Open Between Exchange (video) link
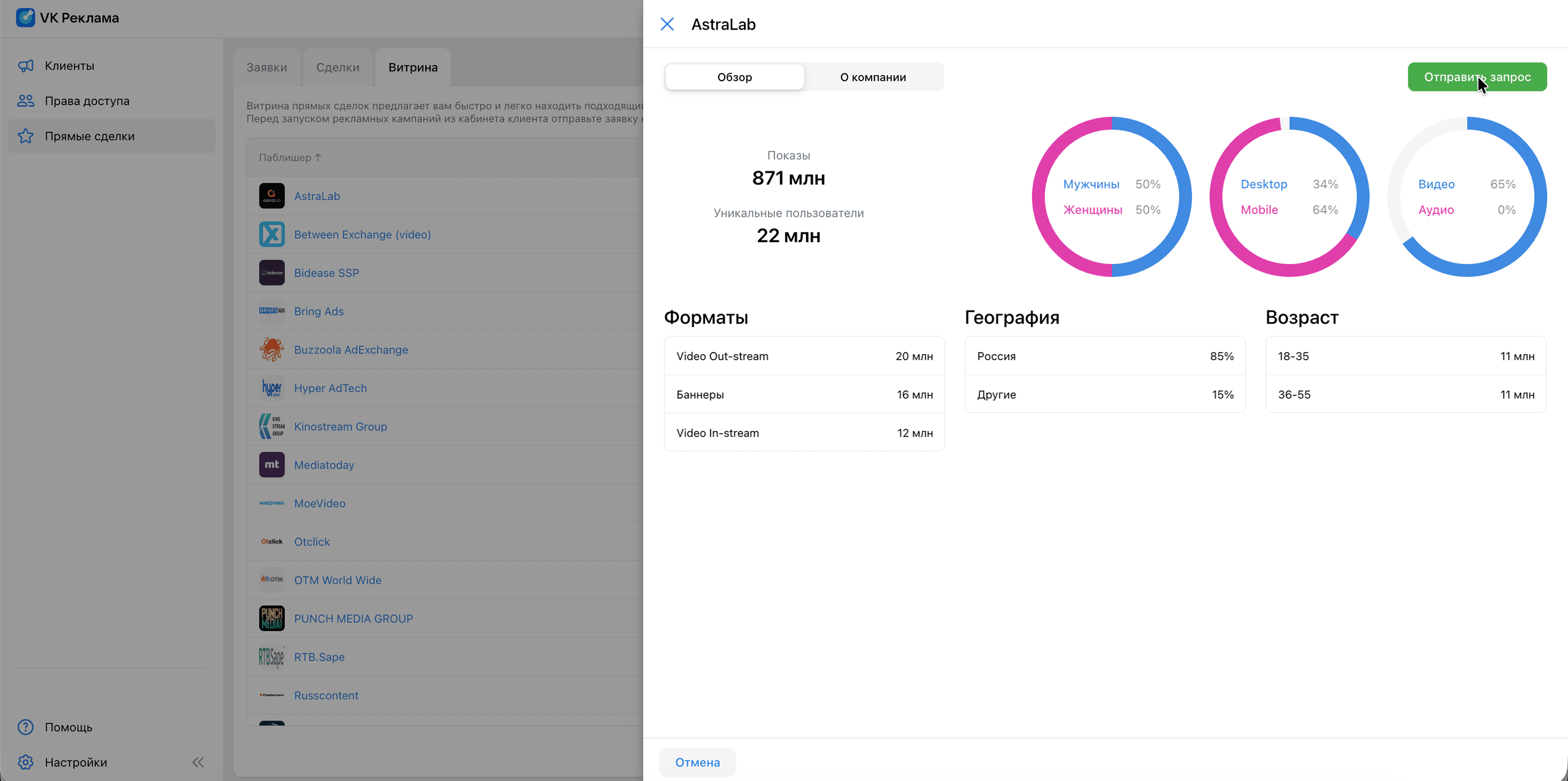This screenshot has height=781, width=1568. pyautogui.click(x=362, y=234)
